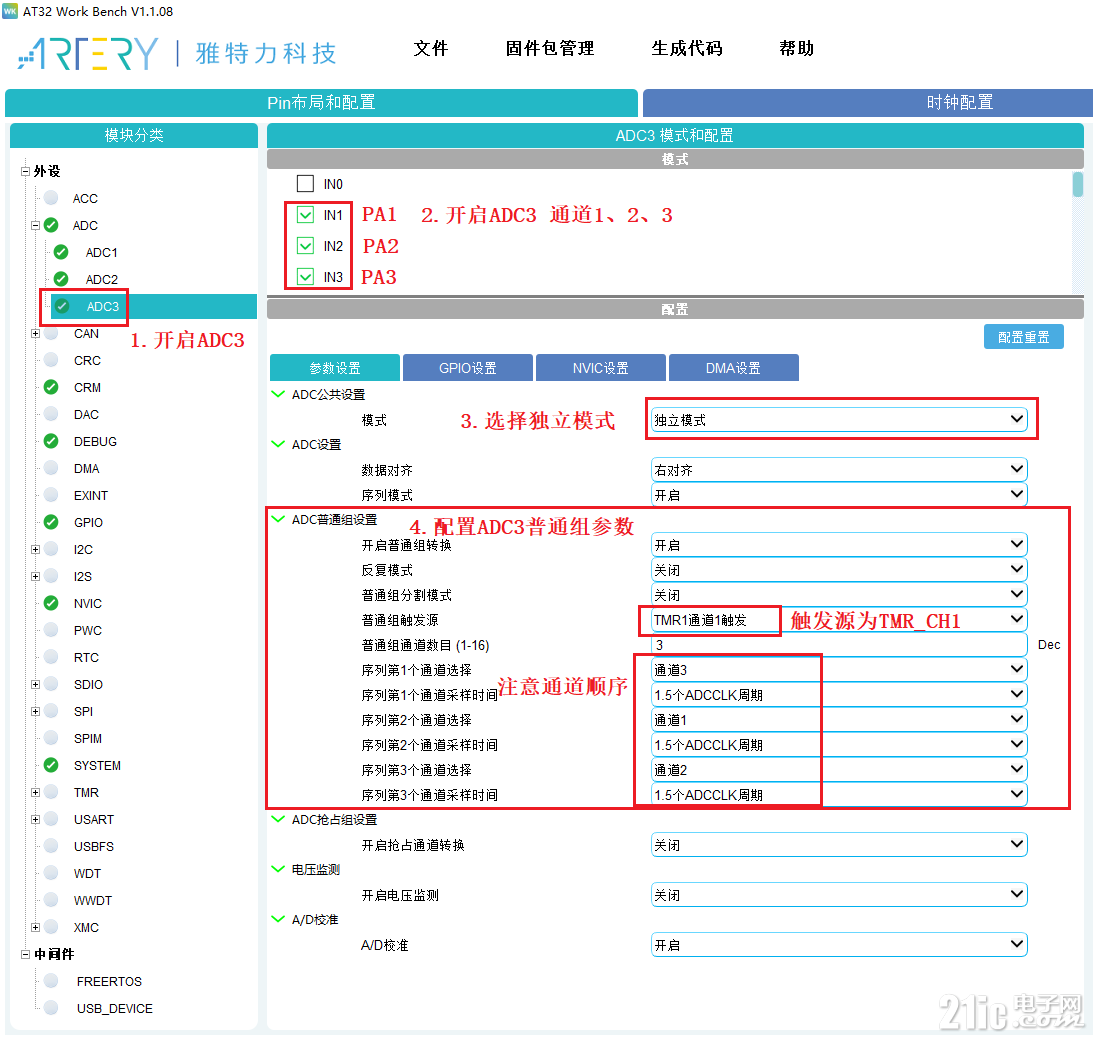Open the 开启电压监测 dropdown
The image size is (1093, 1037).
coord(839,895)
